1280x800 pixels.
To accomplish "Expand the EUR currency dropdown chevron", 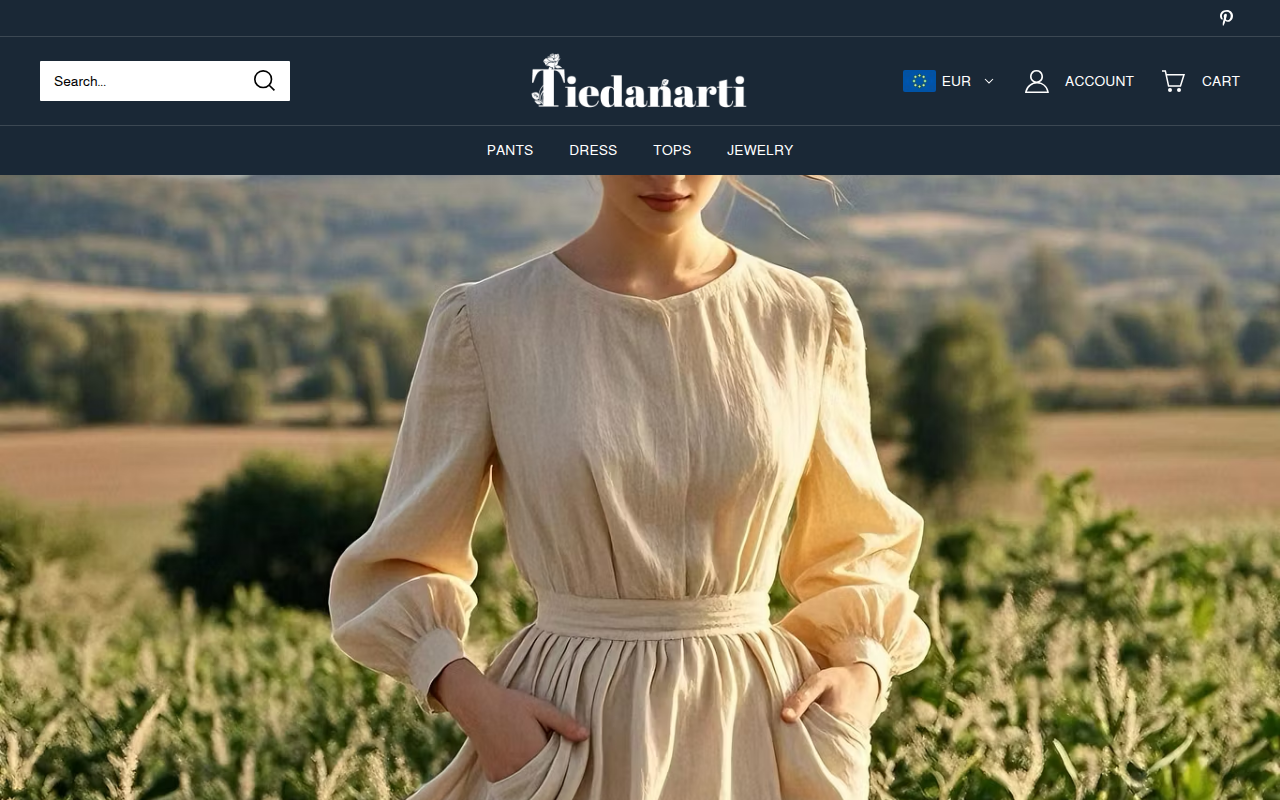I will tap(989, 81).
